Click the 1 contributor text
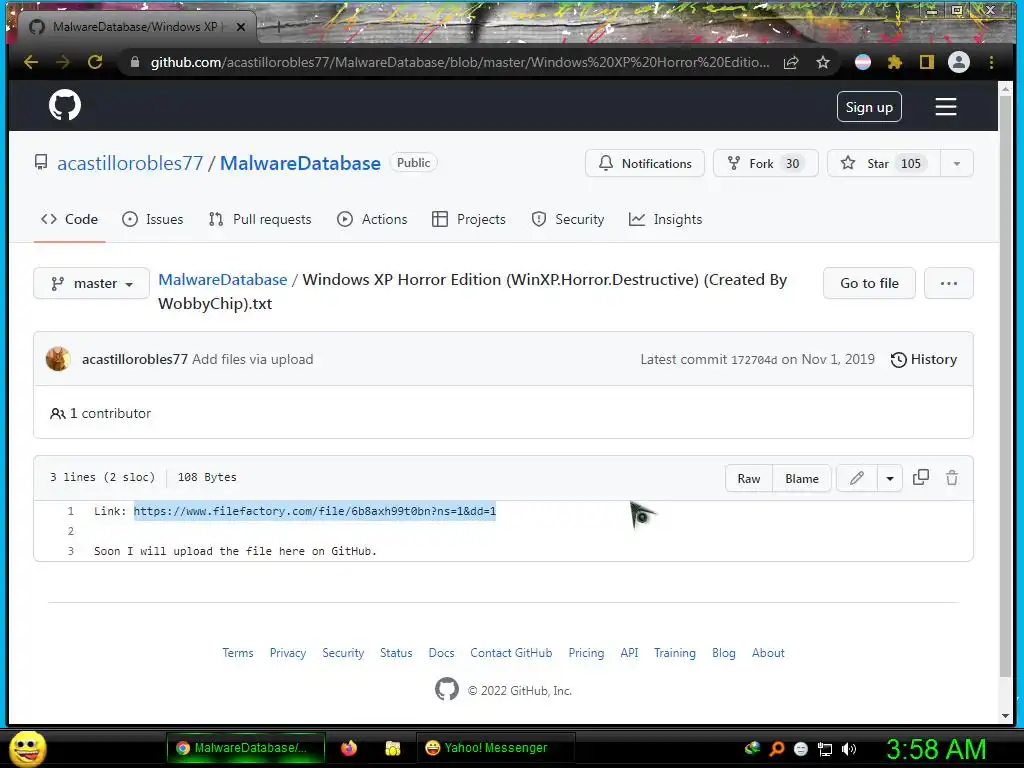This screenshot has width=1024, height=768. click(110, 413)
